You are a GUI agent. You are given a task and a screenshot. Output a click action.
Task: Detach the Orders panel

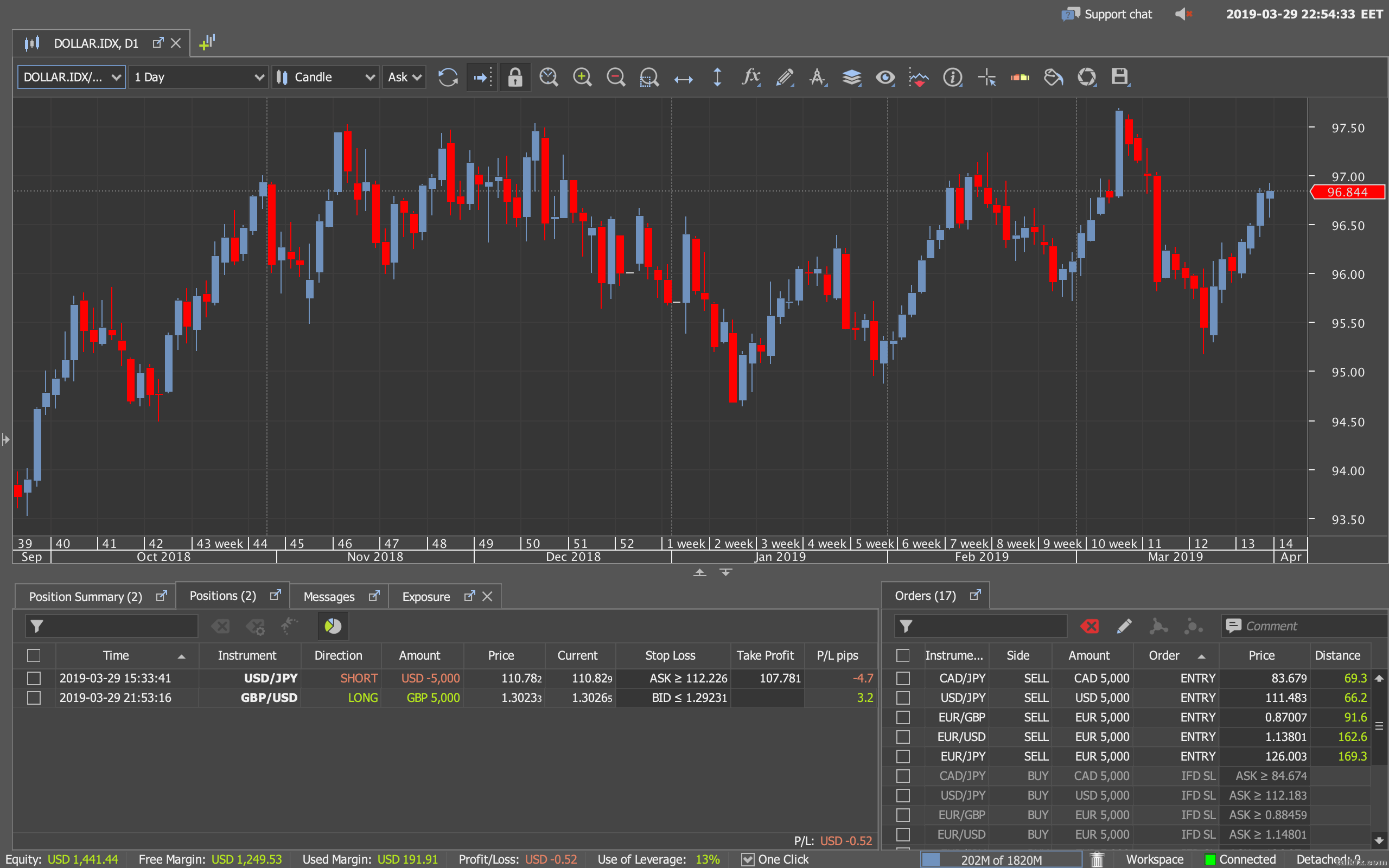[975, 595]
